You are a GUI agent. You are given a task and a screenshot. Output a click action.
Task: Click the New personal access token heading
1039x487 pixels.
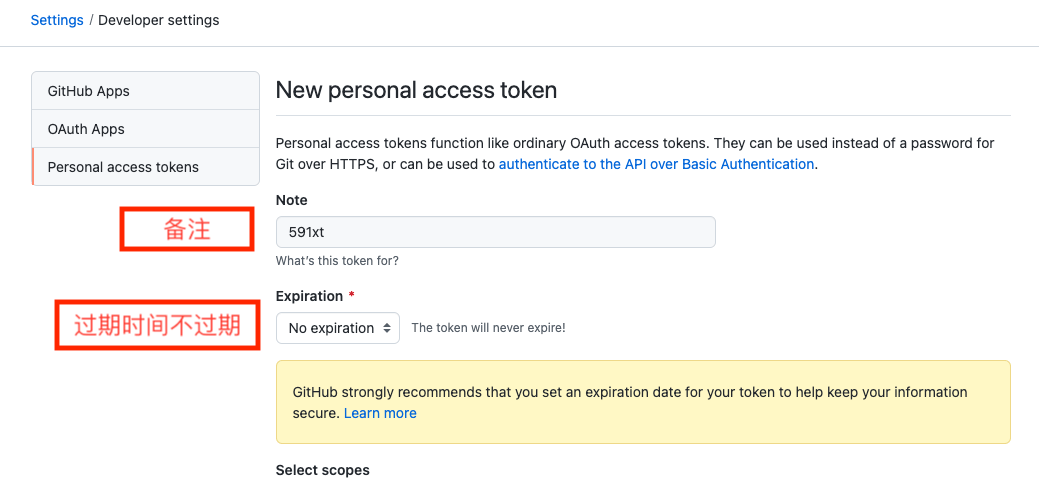tap(415, 90)
